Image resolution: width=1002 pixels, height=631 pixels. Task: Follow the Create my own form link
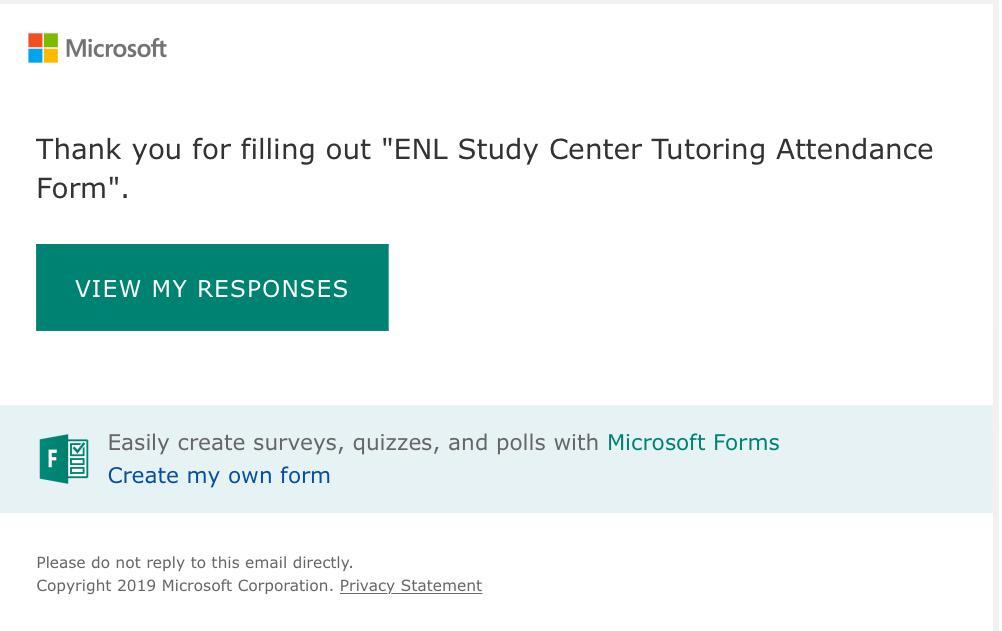tap(219, 475)
